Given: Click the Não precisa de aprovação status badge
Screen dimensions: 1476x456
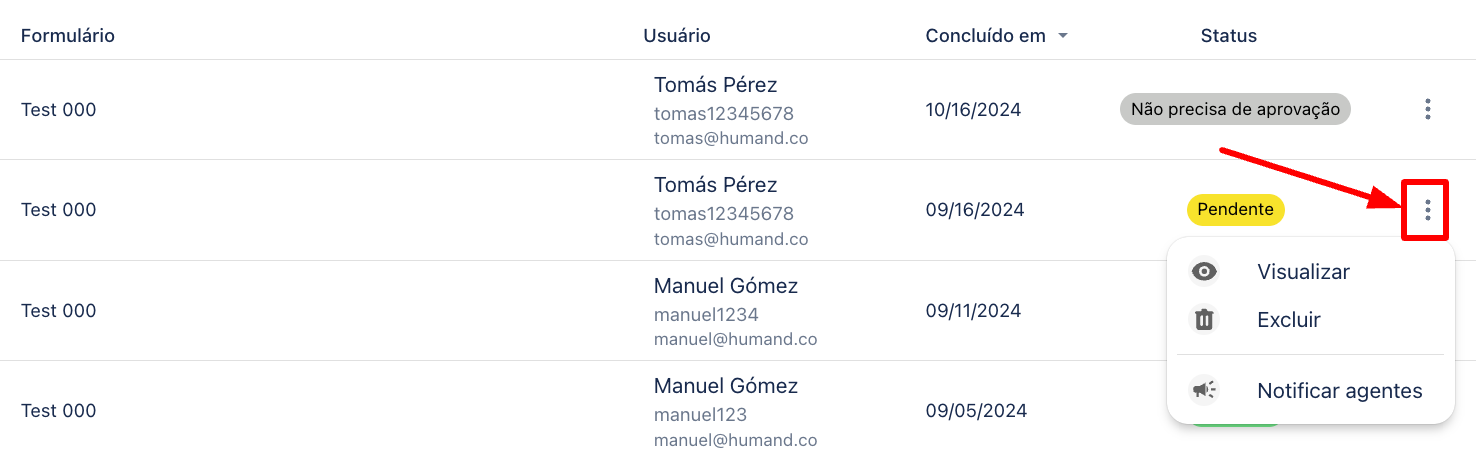Looking at the screenshot, I should (1235, 109).
